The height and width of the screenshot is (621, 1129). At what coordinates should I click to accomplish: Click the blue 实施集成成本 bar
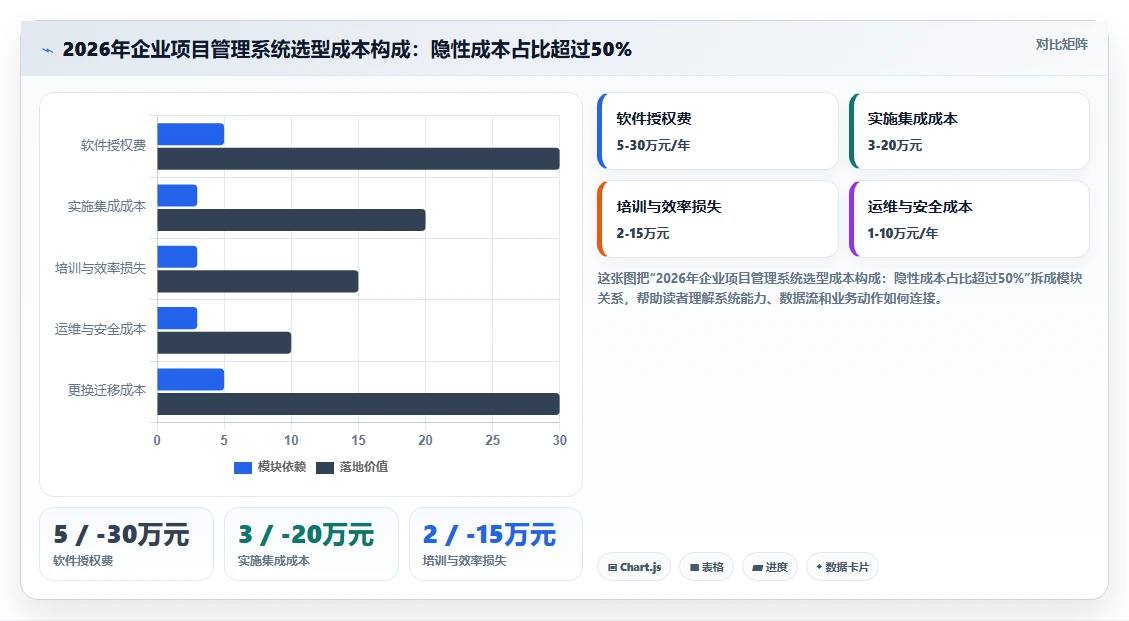177,195
